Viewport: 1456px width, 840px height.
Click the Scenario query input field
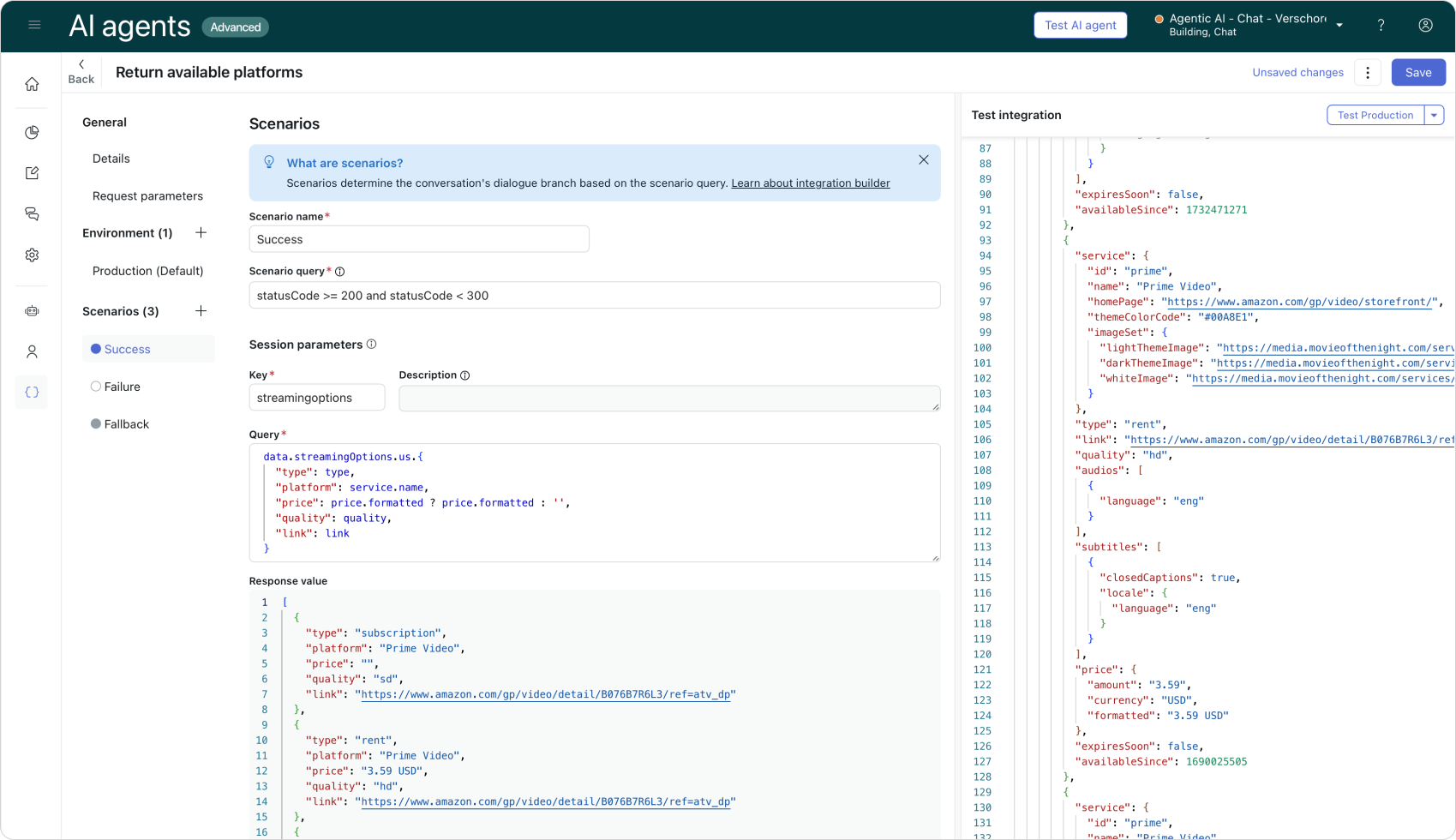(x=594, y=296)
